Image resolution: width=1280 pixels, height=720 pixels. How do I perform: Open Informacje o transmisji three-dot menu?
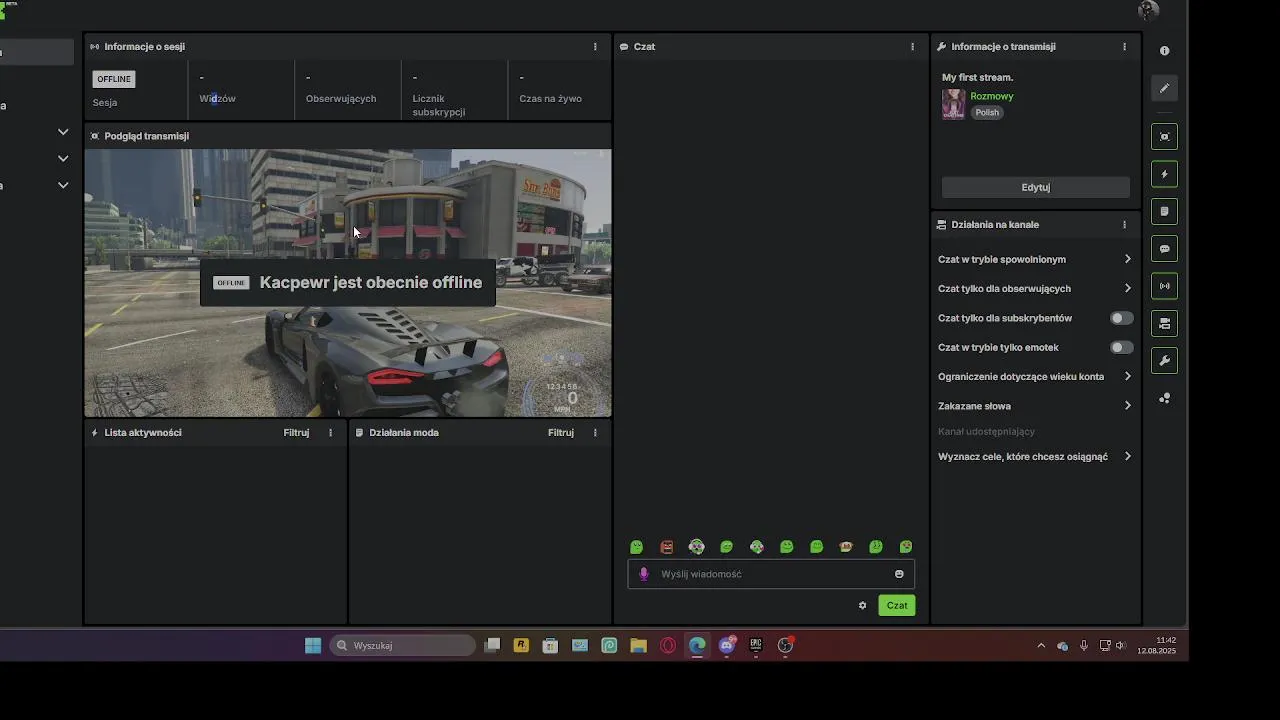pos(1124,47)
